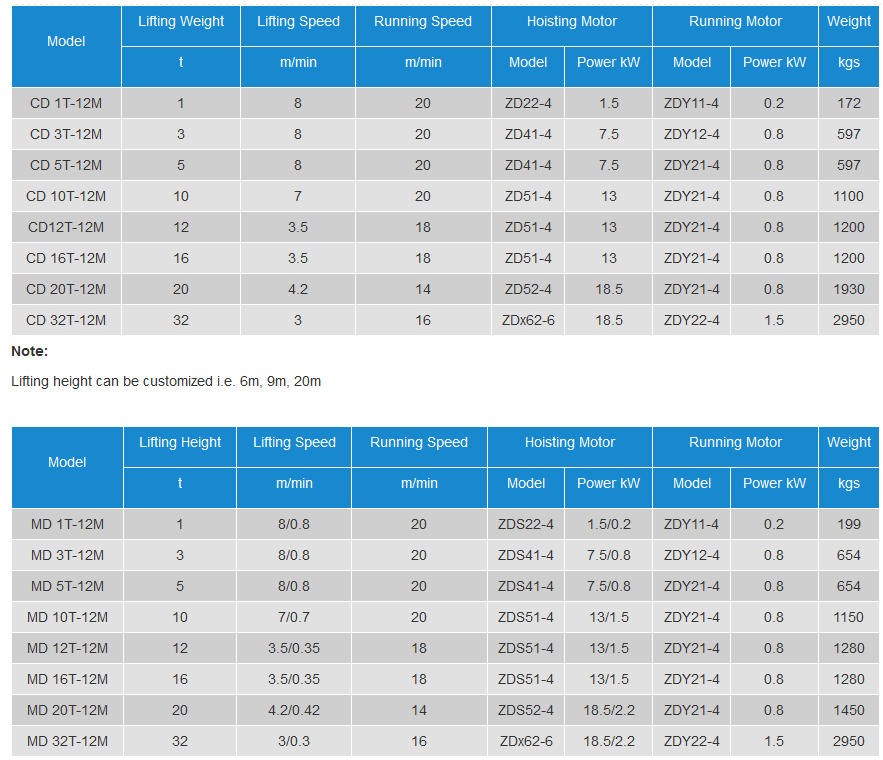The image size is (883, 760).
Task: Click the Lifting Weight column header
Action: 181,21
